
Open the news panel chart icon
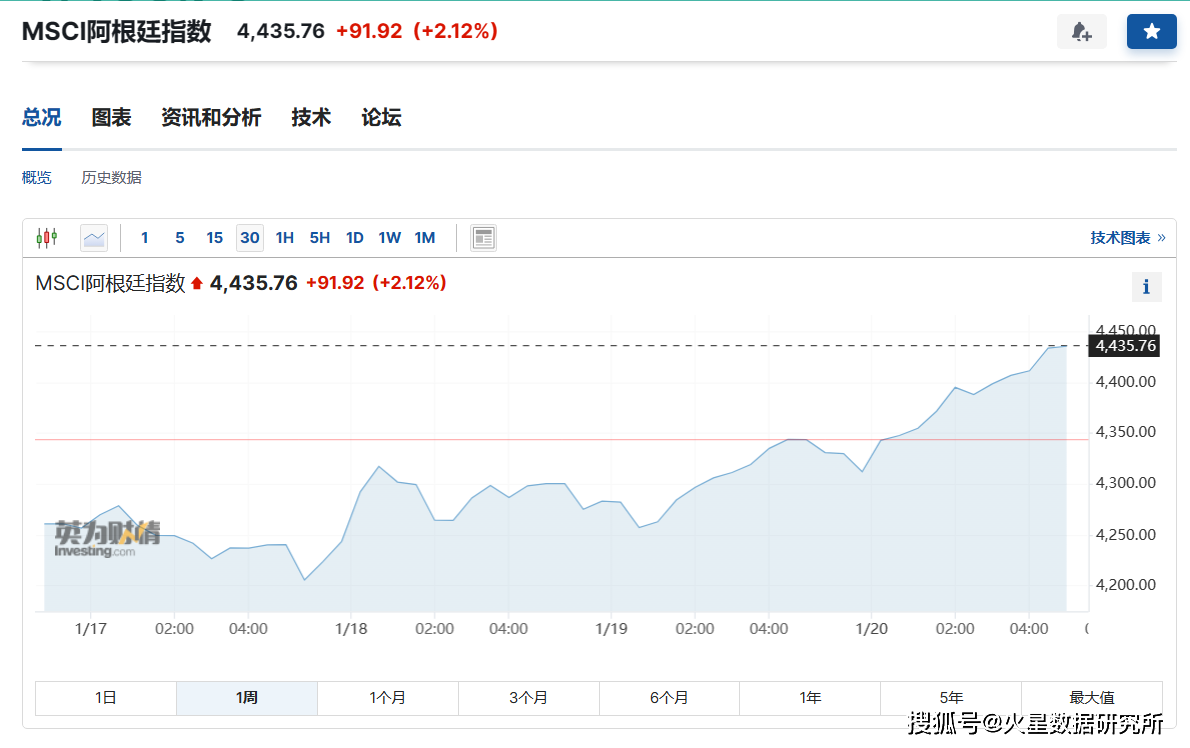(483, 238)
